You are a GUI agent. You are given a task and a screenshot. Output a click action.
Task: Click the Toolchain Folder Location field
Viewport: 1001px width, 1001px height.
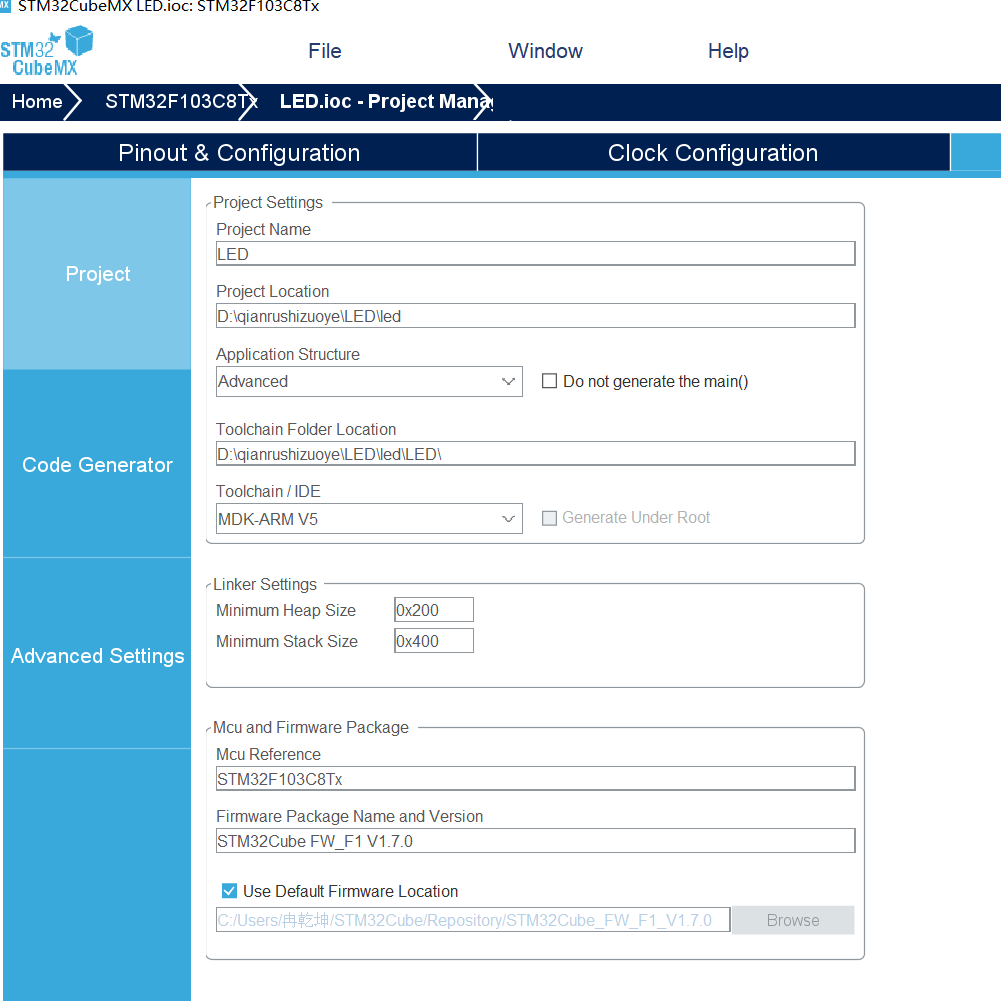(x=535, y=454)
